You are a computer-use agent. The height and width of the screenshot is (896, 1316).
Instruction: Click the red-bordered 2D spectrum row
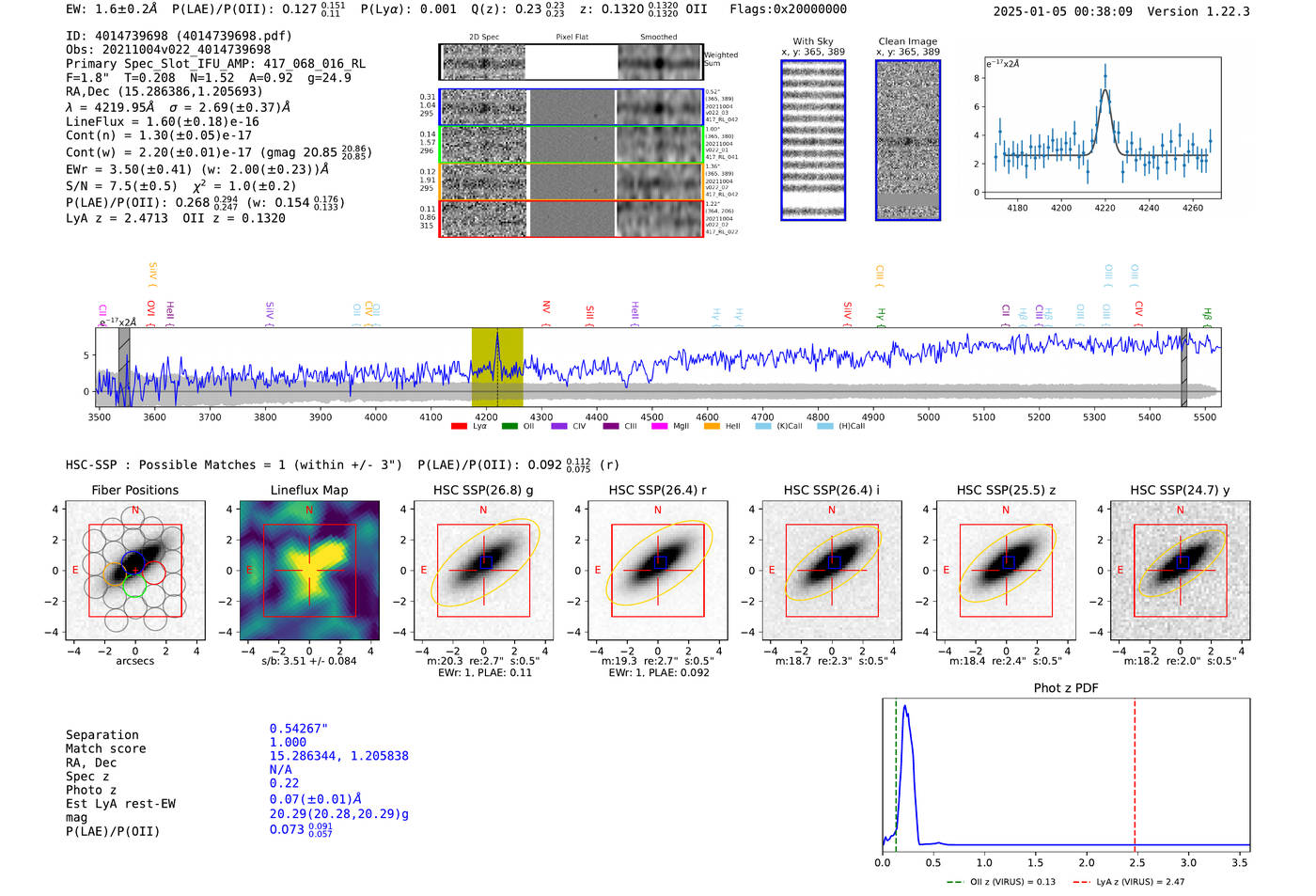(572, 218)
